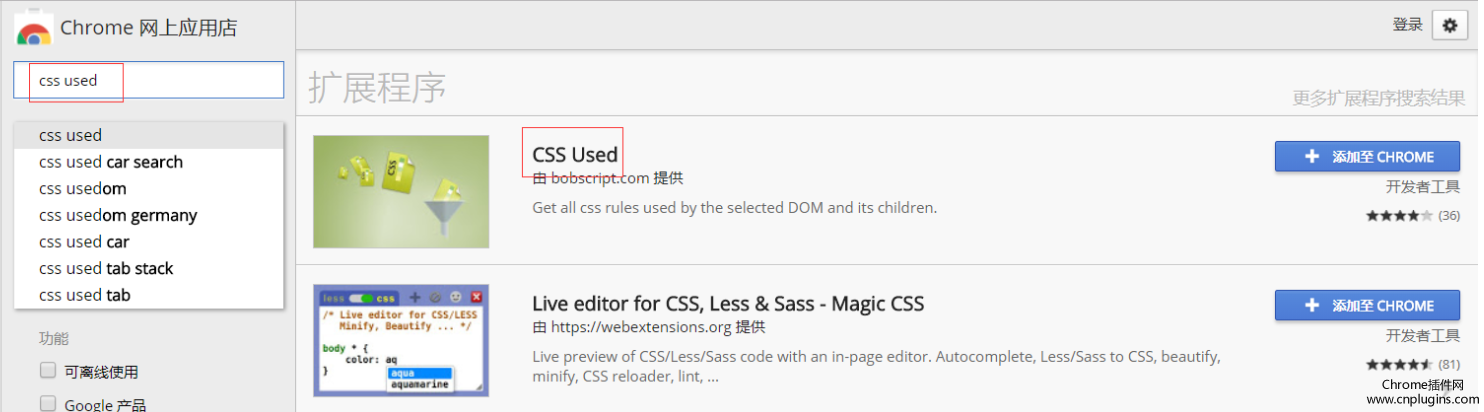The image size is (1484, 412).
Task: Click '由 bobscript.com 提供' publisher text
Action: (607, 178)
